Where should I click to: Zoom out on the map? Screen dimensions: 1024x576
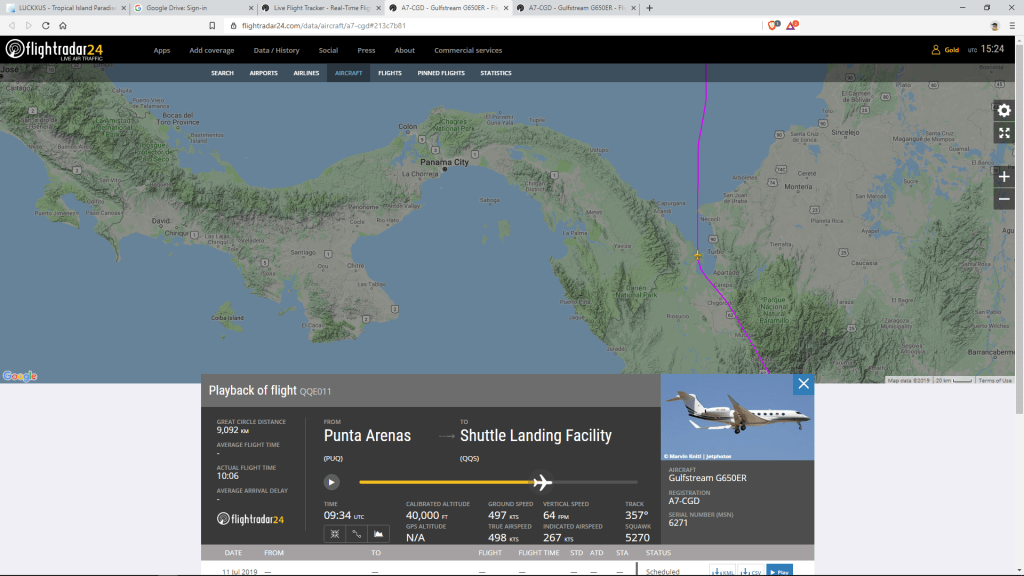(x=1004, y=199)
